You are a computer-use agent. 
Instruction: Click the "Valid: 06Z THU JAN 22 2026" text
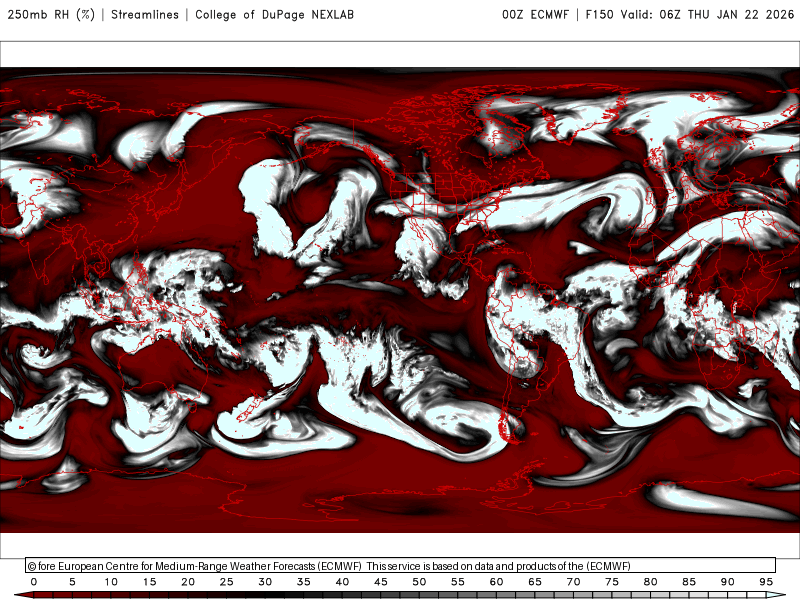(707, 14)
